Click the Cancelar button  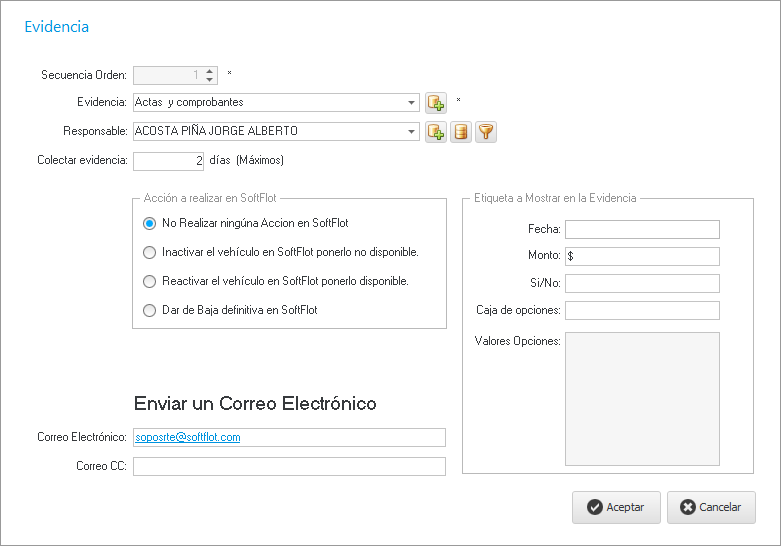point(711,507)
